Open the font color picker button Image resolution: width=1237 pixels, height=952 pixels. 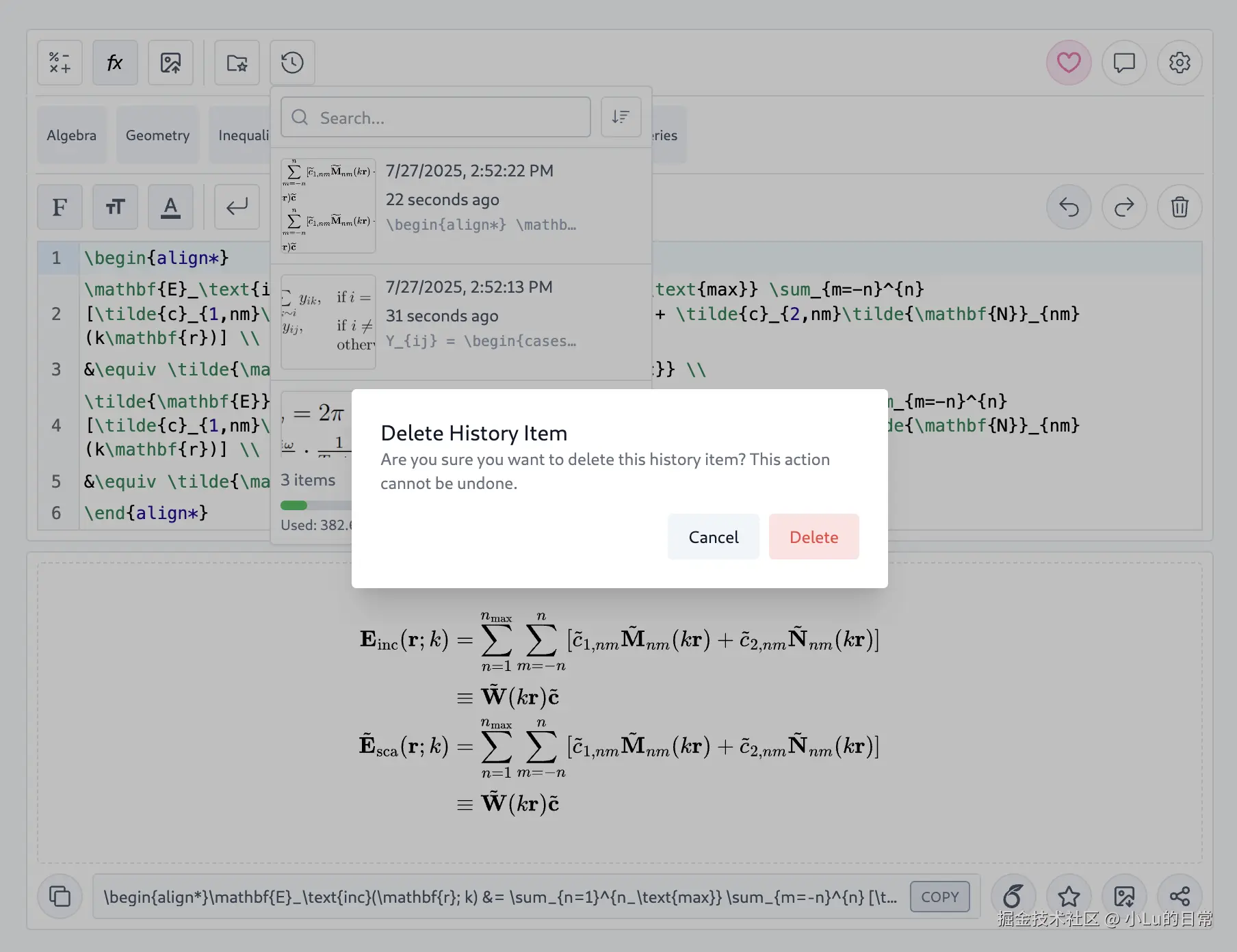[170, 207]
